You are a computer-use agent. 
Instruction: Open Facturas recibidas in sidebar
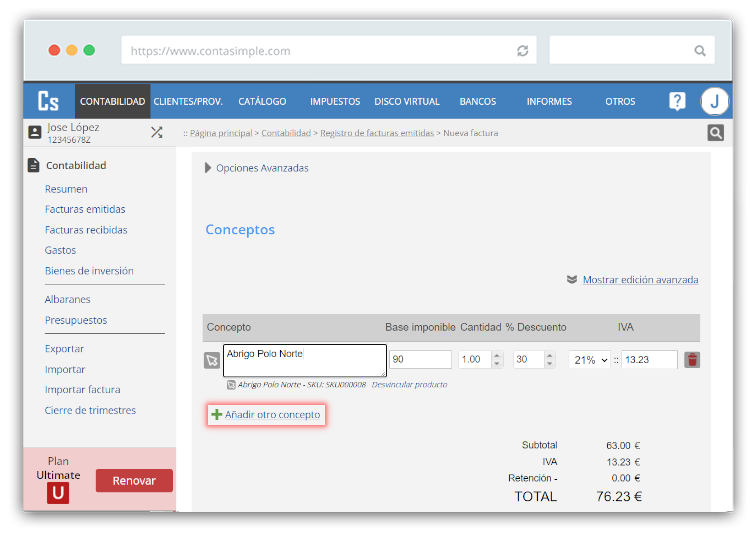pyautogui.click(x=86, y=229)
